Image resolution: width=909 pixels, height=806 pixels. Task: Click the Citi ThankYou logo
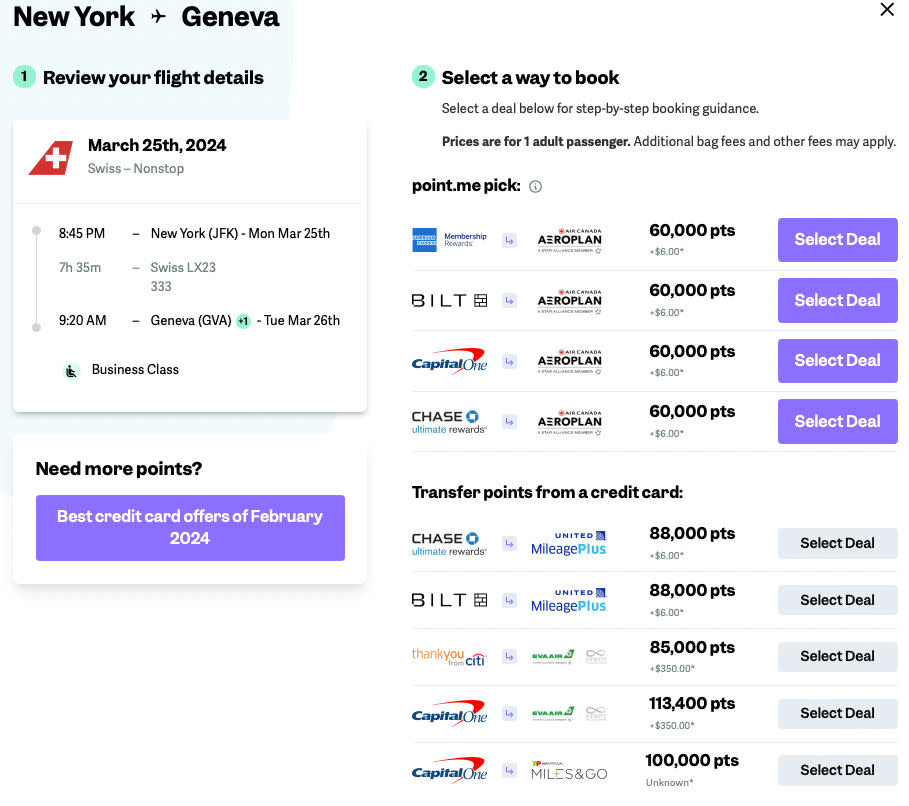tap(449, 657)
